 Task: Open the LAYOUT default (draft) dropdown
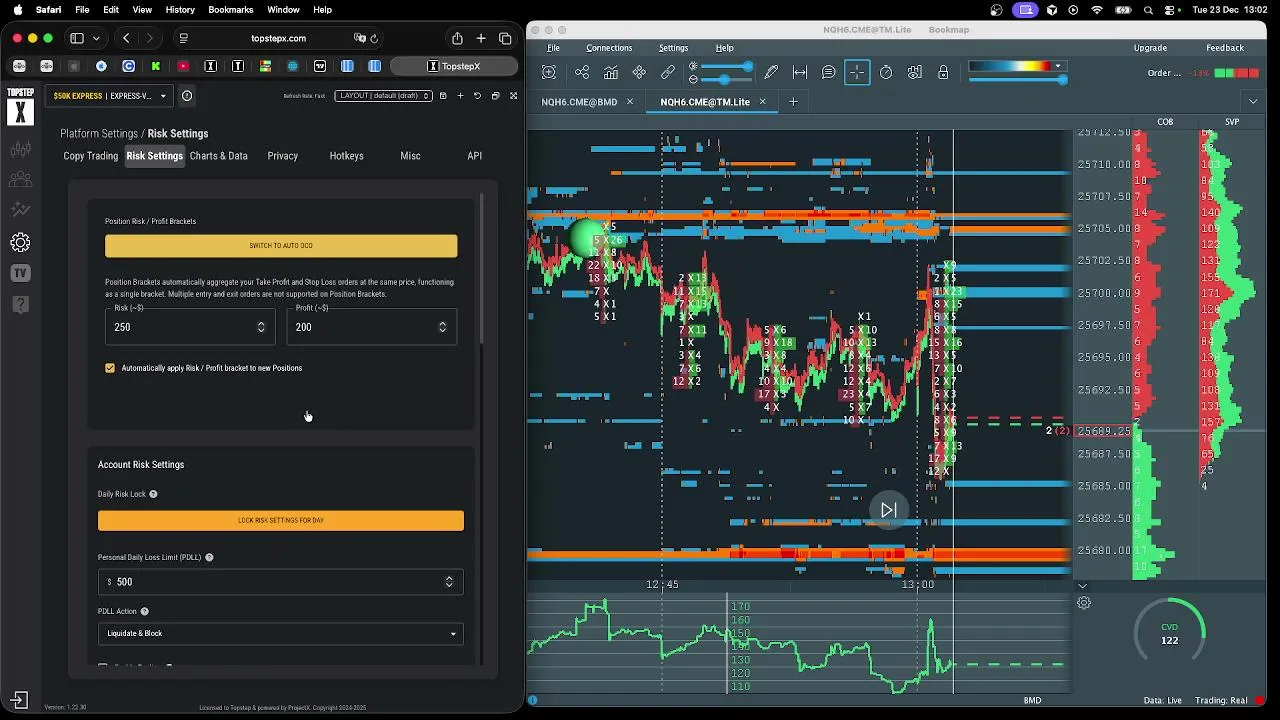click(x=384, y=96)
